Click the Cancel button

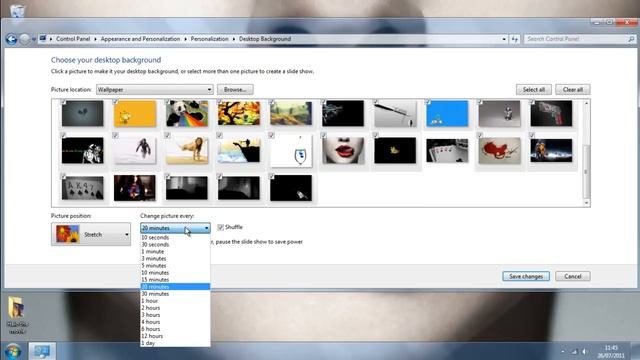pyautogui.click(x=573, y=276)
